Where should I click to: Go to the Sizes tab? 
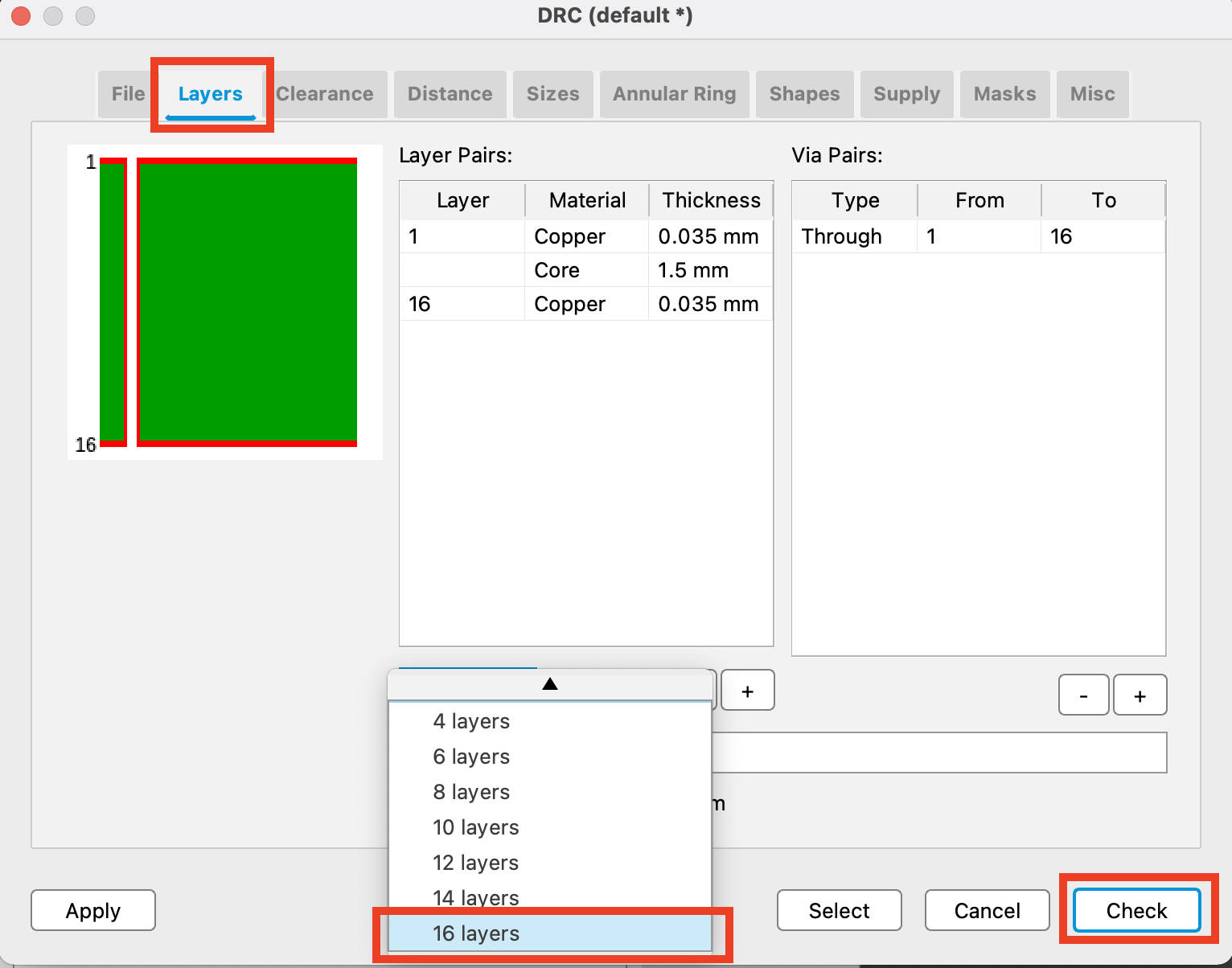(552, 94)
